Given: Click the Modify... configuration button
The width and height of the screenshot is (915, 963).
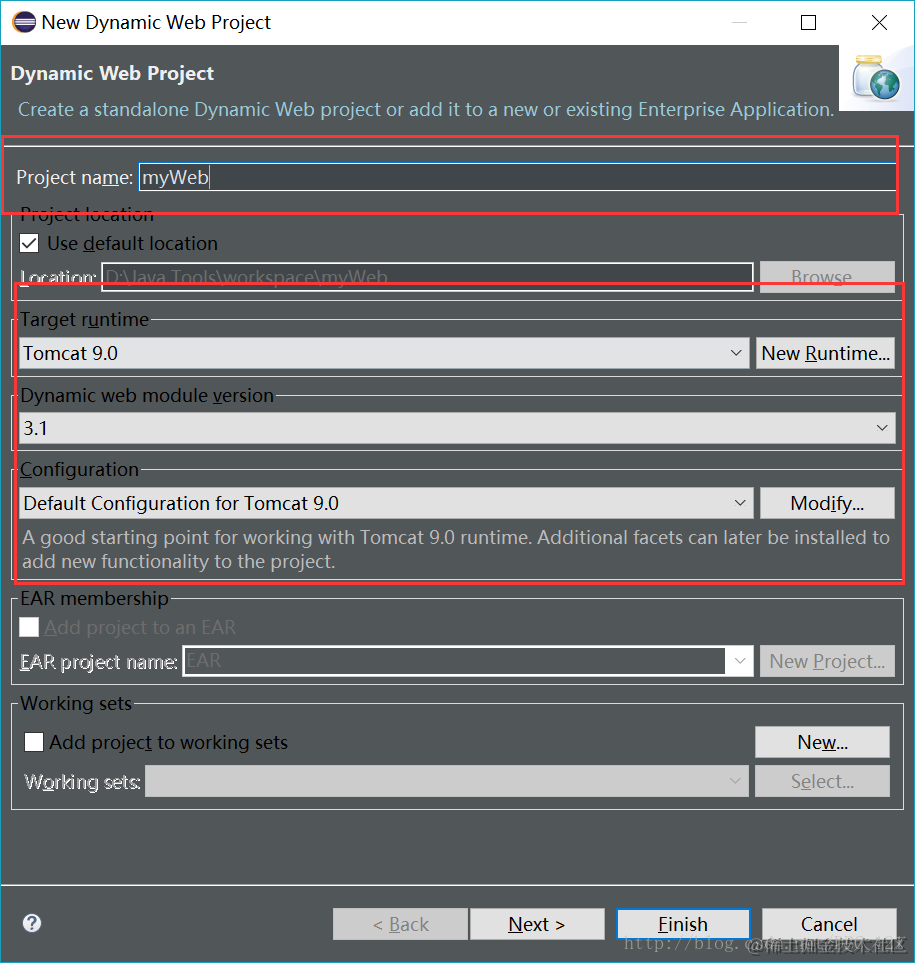Looking at the screenshot, I should click(x=827, y=503).
